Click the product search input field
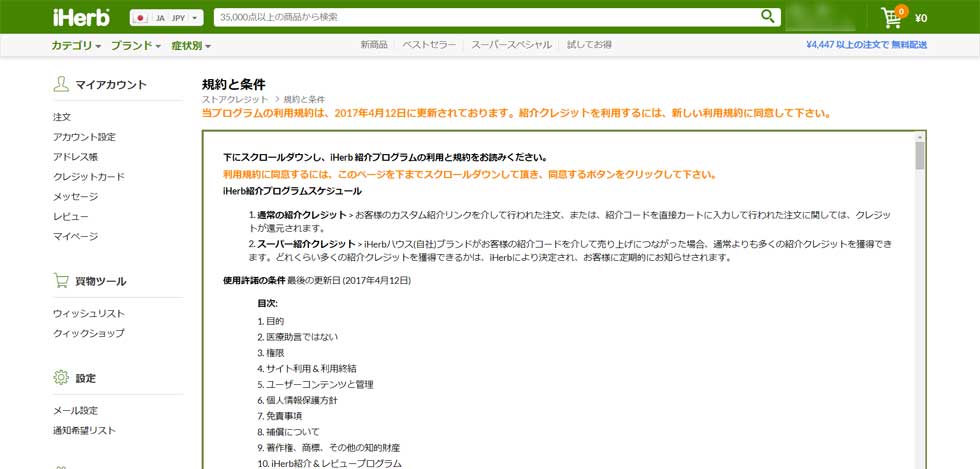Viewport: 980px width, 469px height. point(485,17)
